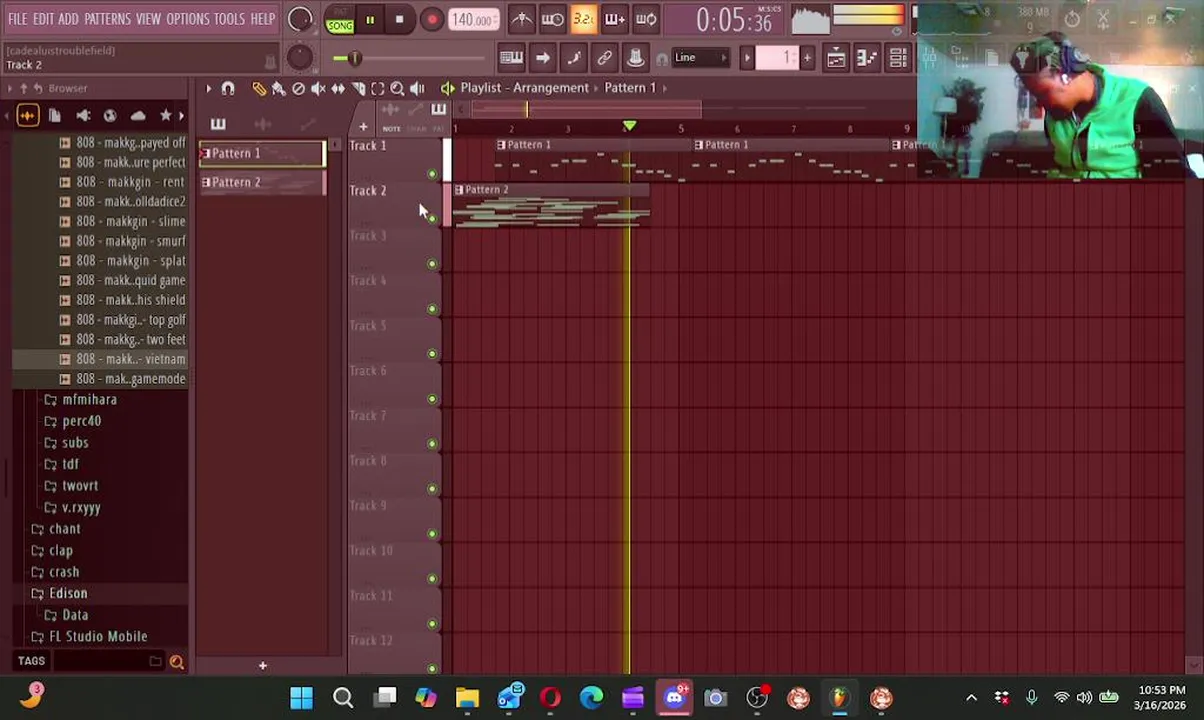1204x720 pixels.
Task: Open the FILE menu
Action: tap(18, 19)
